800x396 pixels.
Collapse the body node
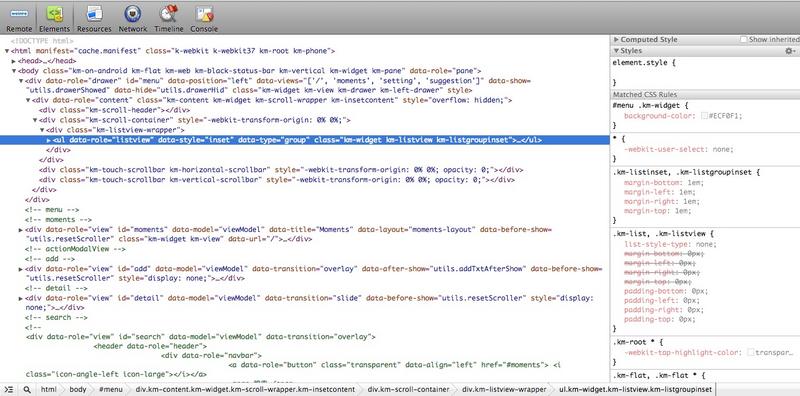tap(14, 71)
